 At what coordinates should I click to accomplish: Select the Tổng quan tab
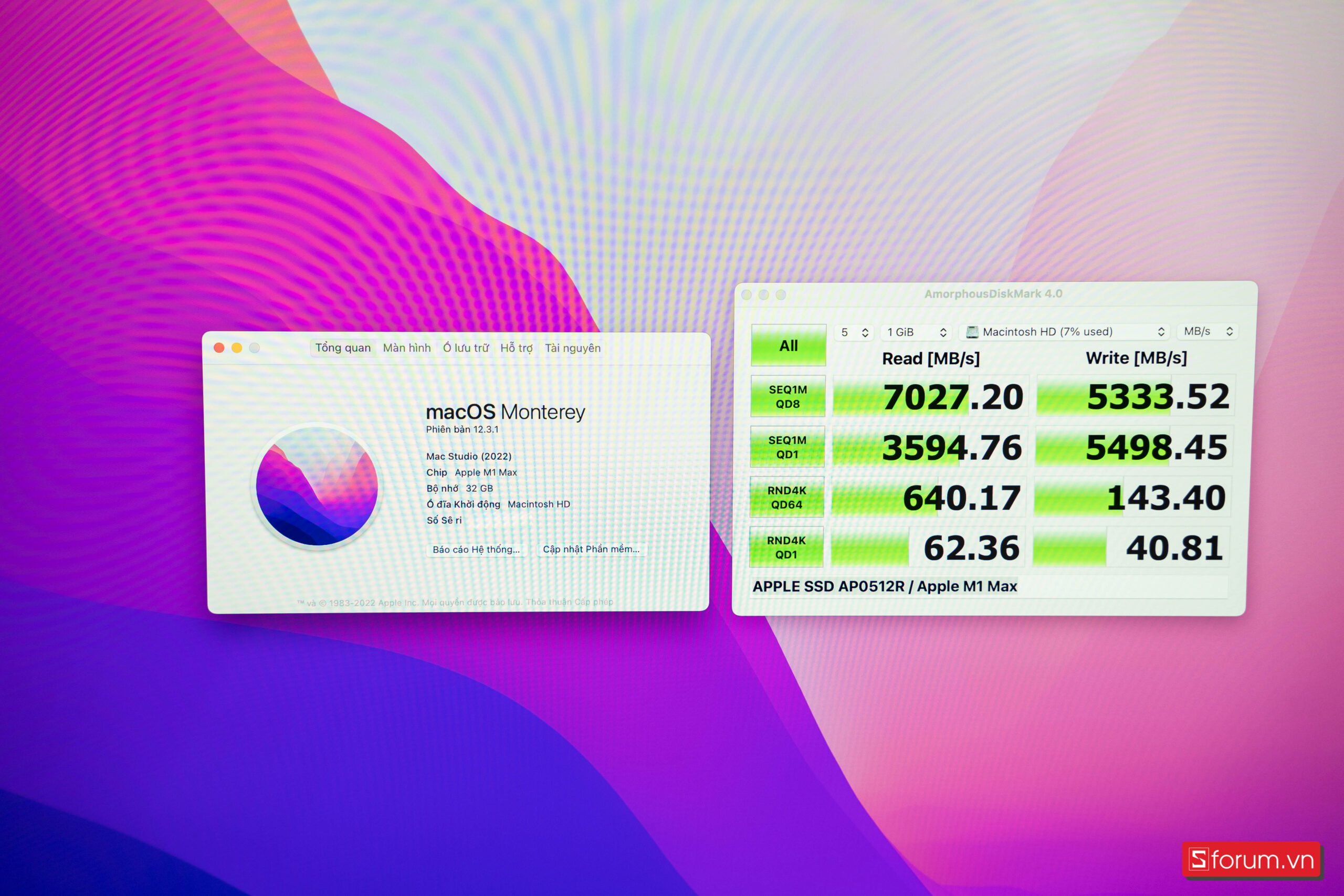(x=343, y=347)
